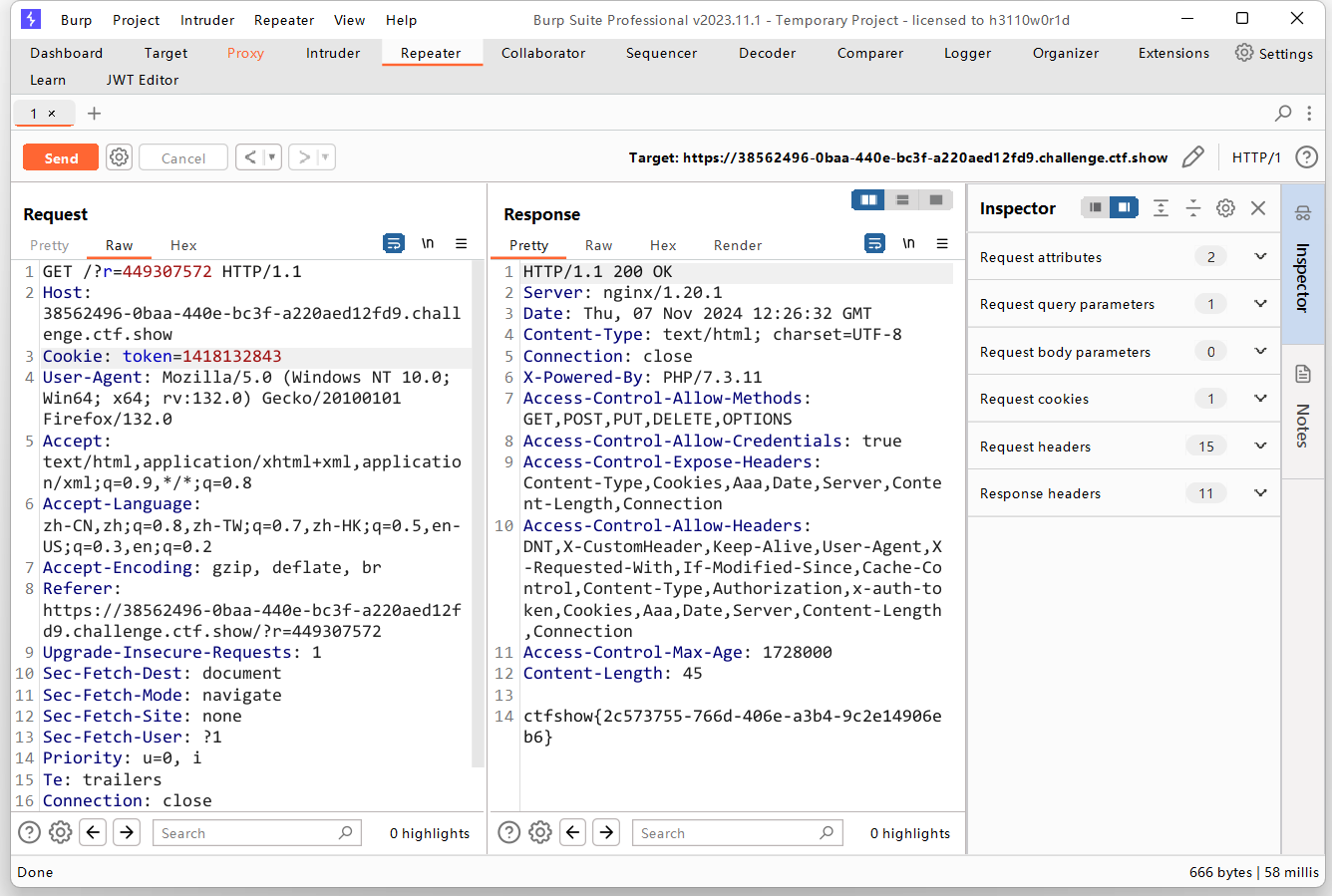
Task: Open response search settings gear
Action: (540, 832)
